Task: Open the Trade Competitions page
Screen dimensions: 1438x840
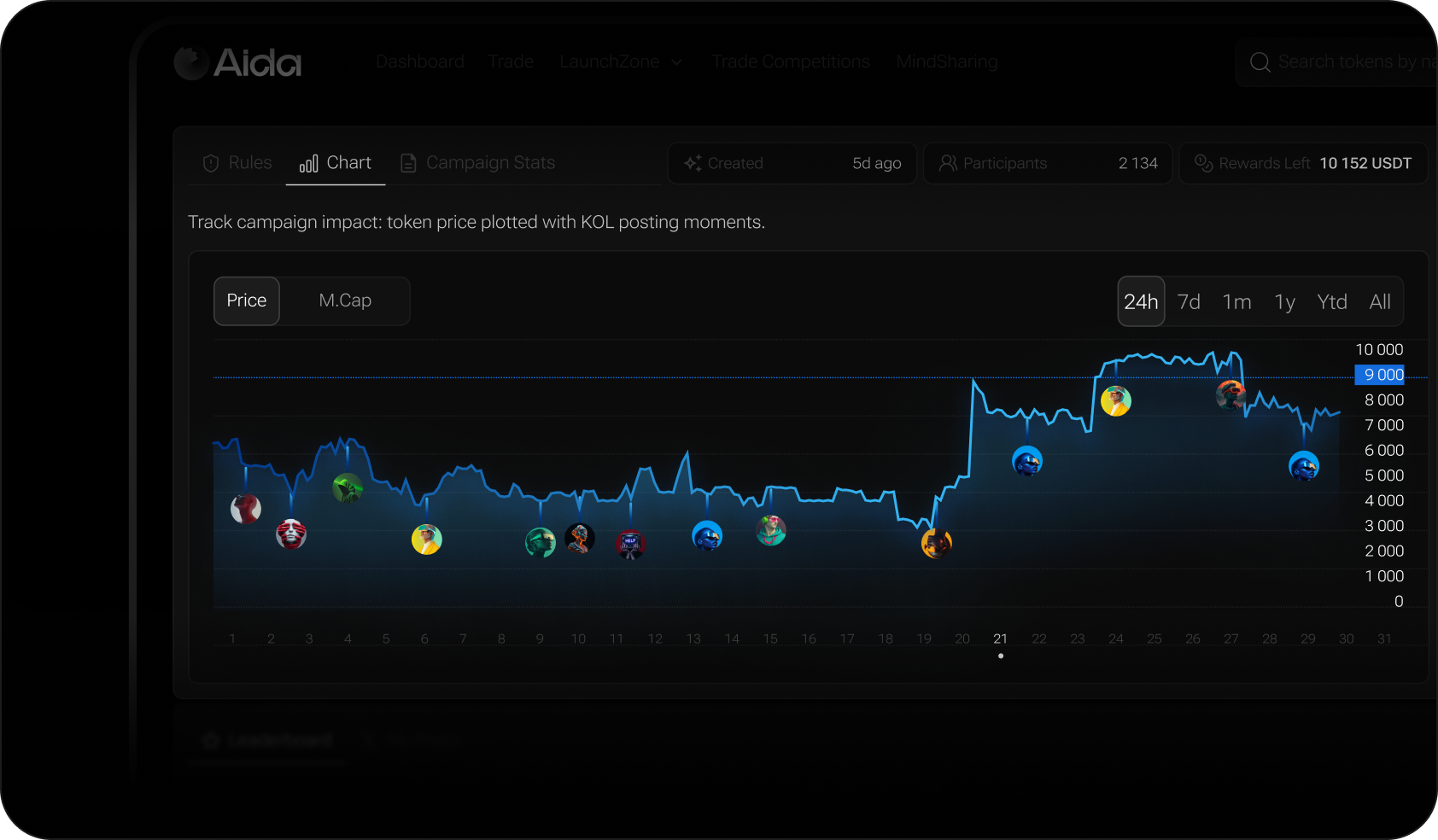Action: coord(791,62)
